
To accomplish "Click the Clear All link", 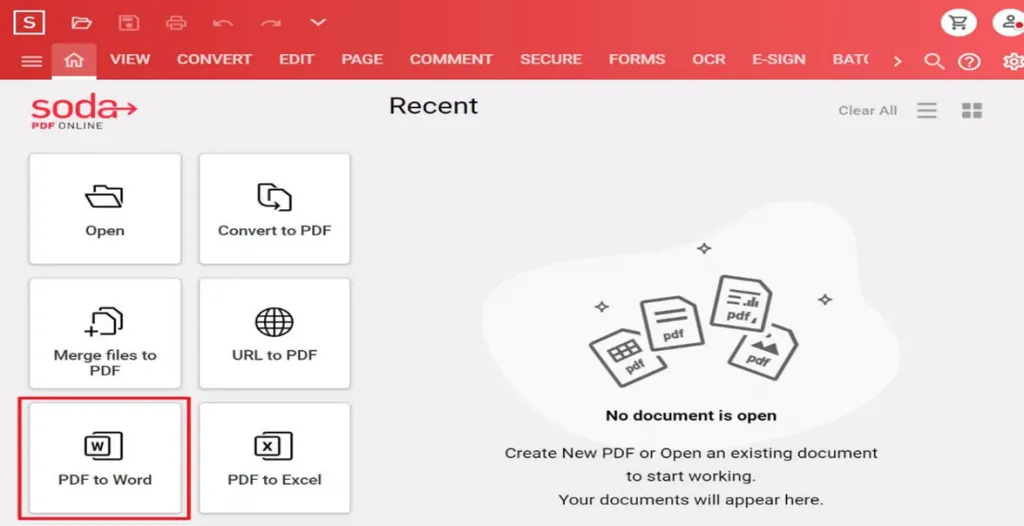I will coord(867,110).
